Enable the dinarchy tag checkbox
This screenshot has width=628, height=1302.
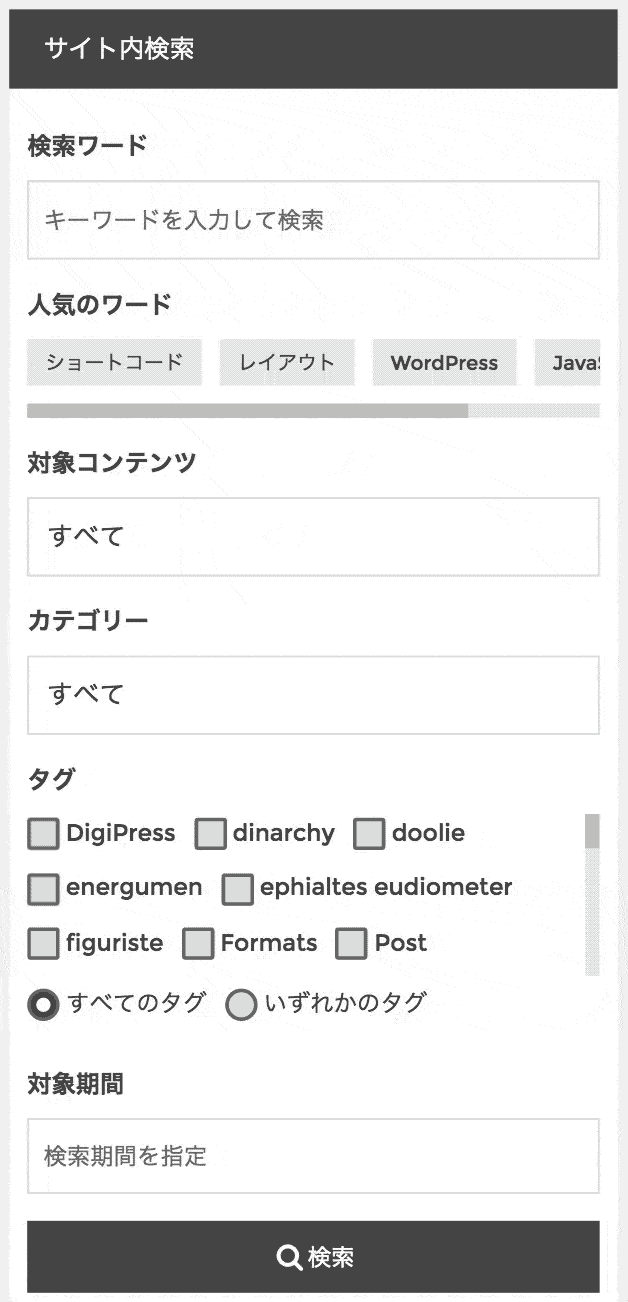(210, 834)
